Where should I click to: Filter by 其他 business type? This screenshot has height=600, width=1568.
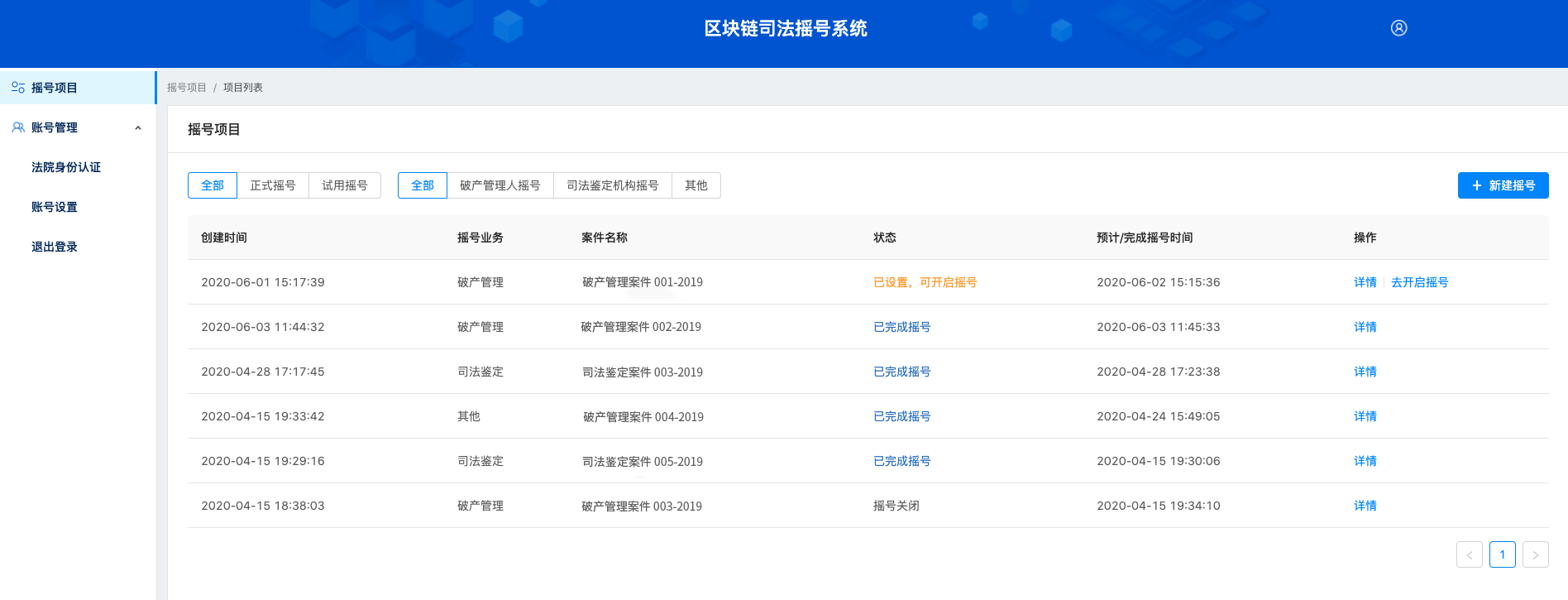[696, 185]
